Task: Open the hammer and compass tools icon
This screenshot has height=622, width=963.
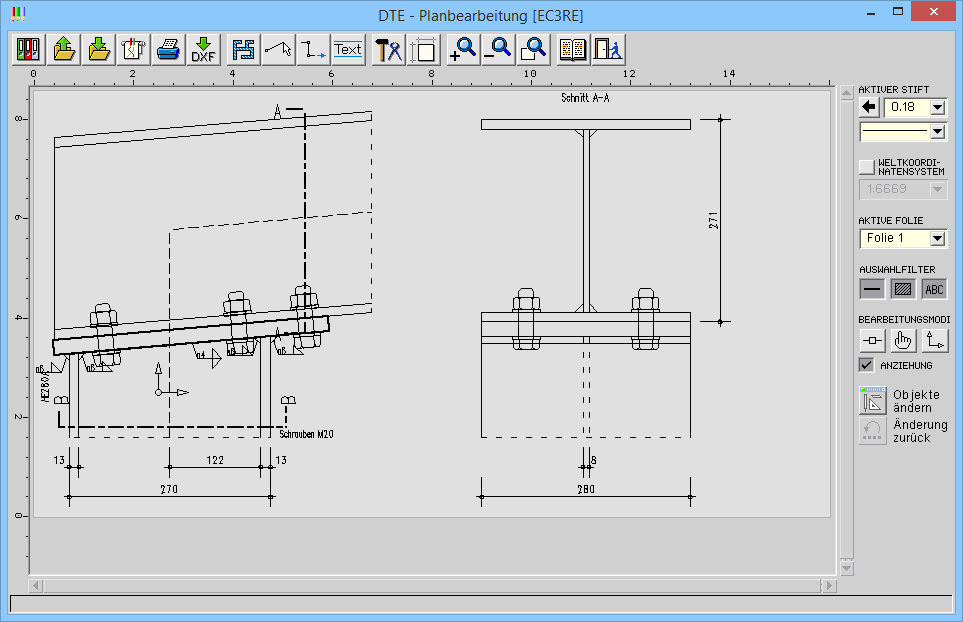Action: pos(388,49)
